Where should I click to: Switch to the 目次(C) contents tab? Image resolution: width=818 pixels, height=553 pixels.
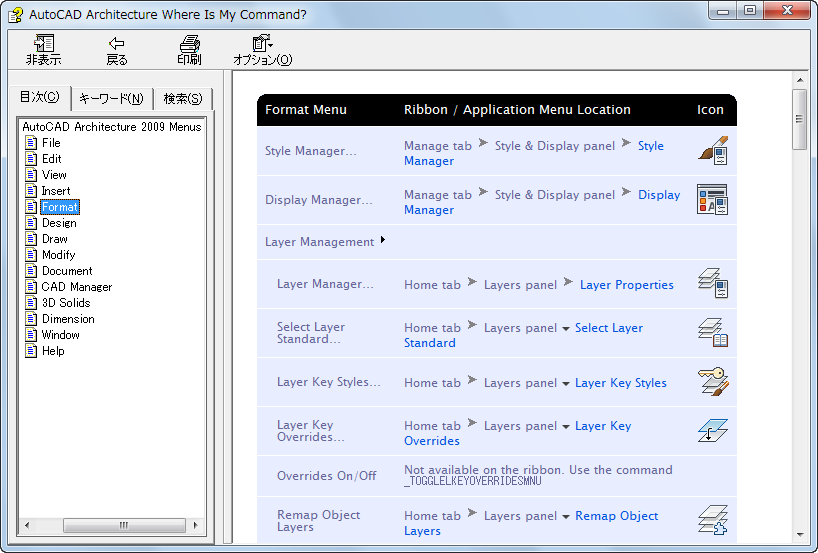[x=40, y=97]
